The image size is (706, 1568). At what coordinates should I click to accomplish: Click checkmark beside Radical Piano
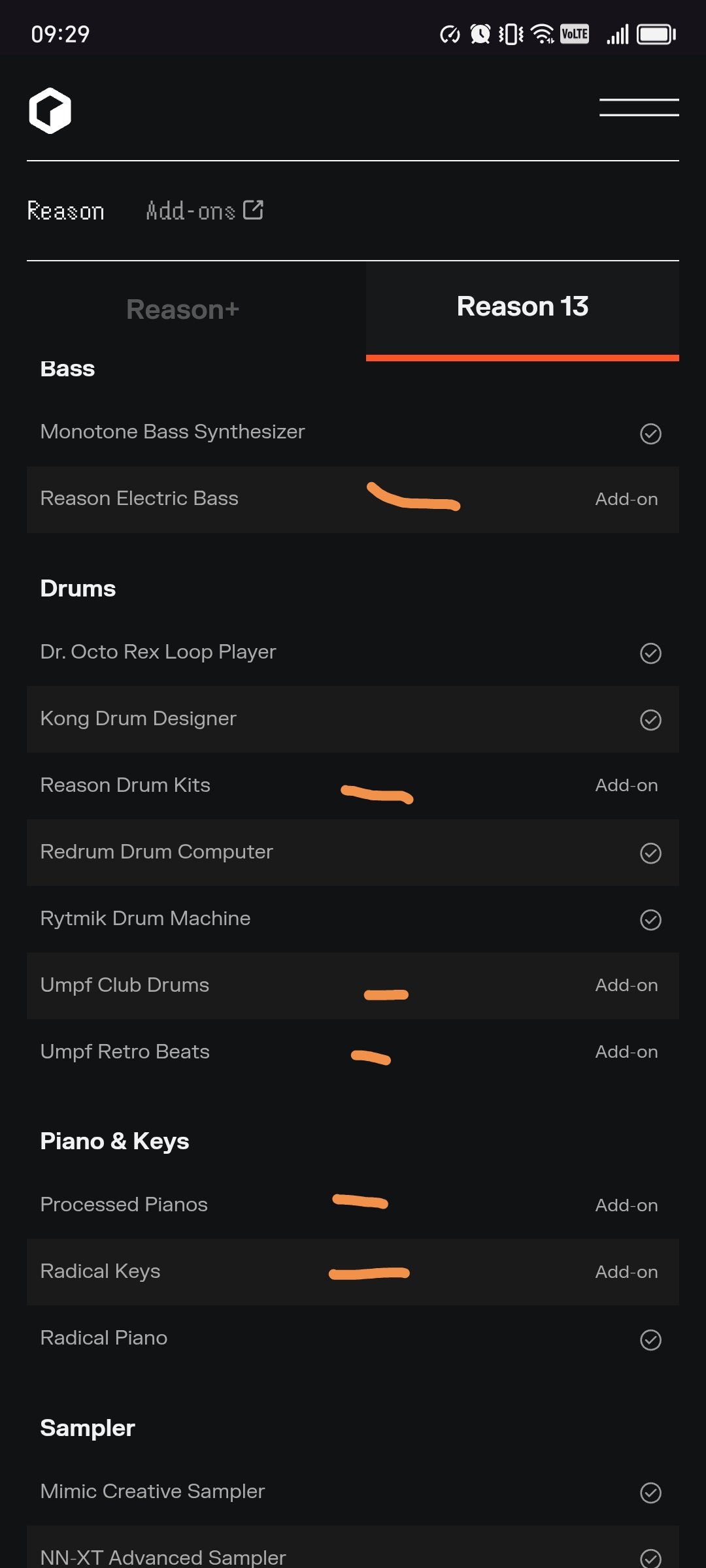650,1339
